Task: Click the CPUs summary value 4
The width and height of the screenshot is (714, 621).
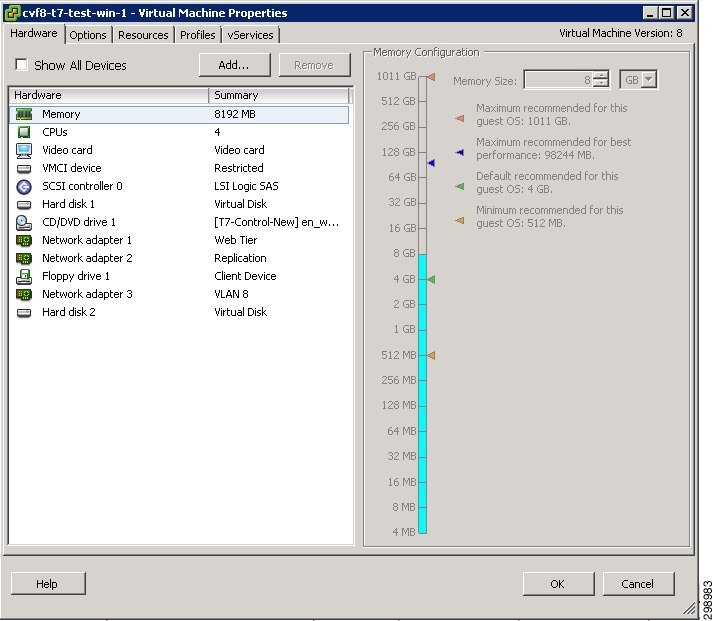Action: click(217, 132)
